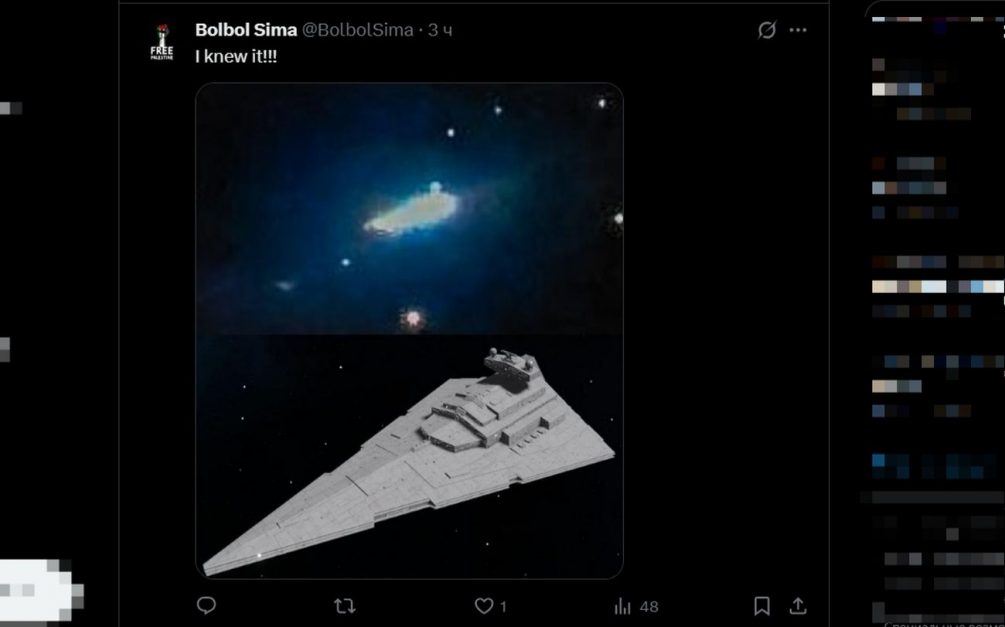
Task: Open the Star Destroyer image
Action: click(409, 460)
